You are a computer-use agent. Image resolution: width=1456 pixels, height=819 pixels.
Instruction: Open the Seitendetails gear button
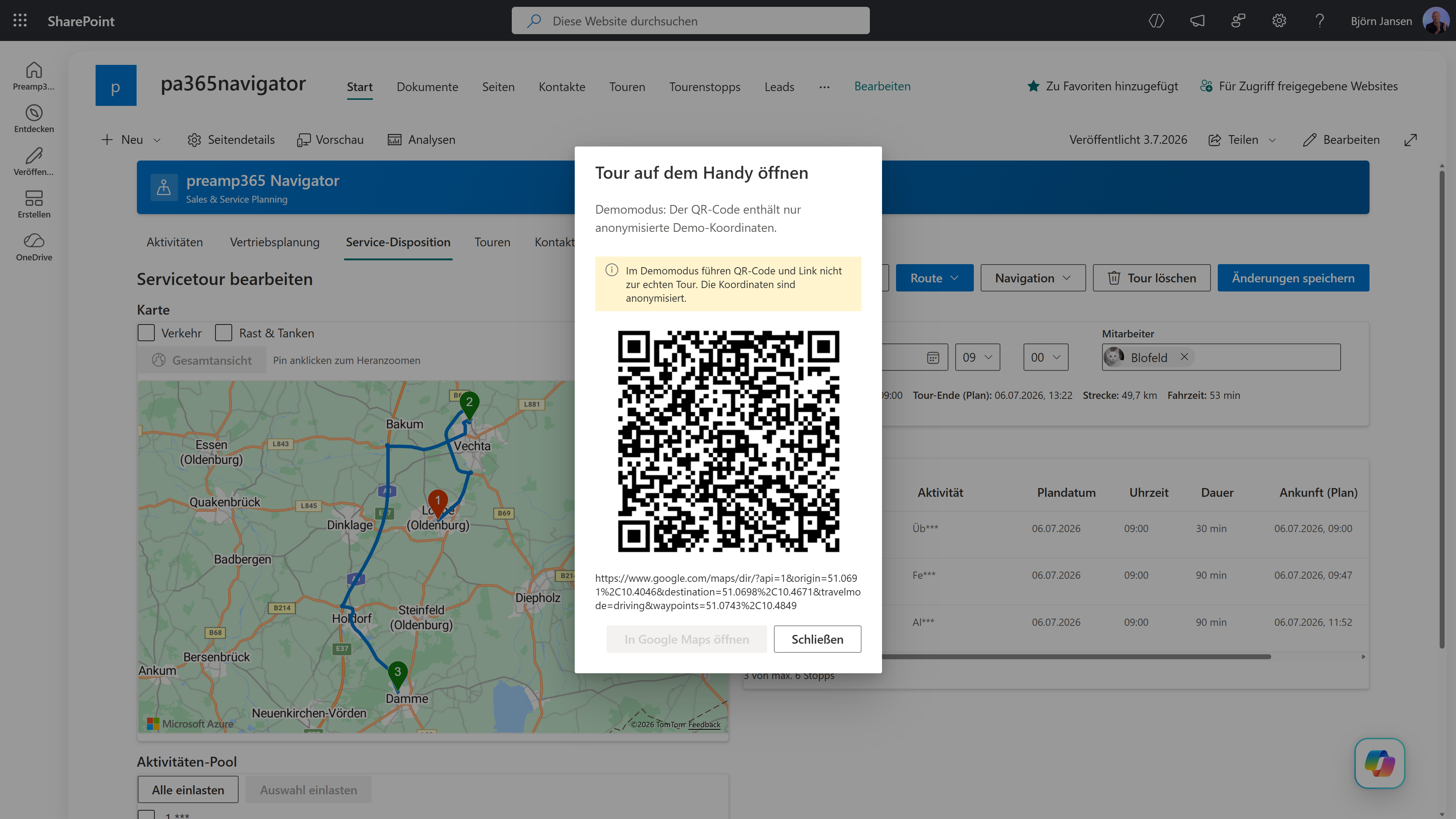(231, 140)
